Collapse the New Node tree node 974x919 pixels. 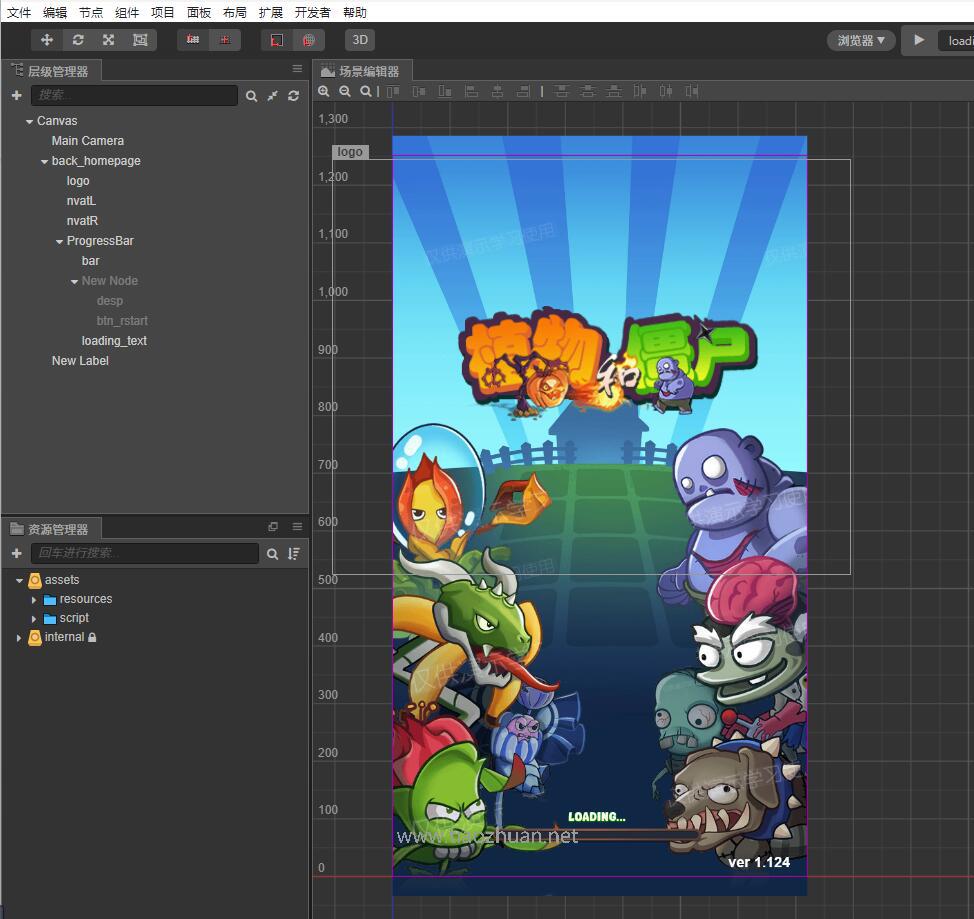click(74, 281)
